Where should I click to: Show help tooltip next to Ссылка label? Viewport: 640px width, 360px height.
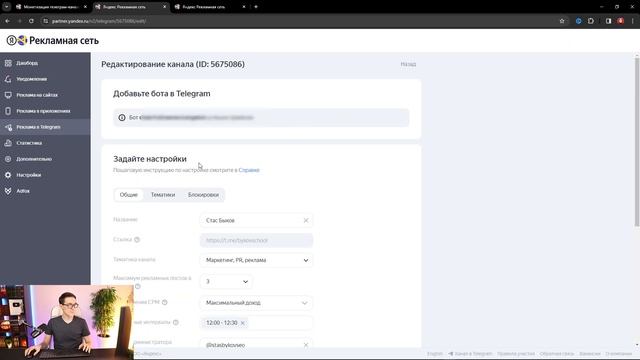137,240
